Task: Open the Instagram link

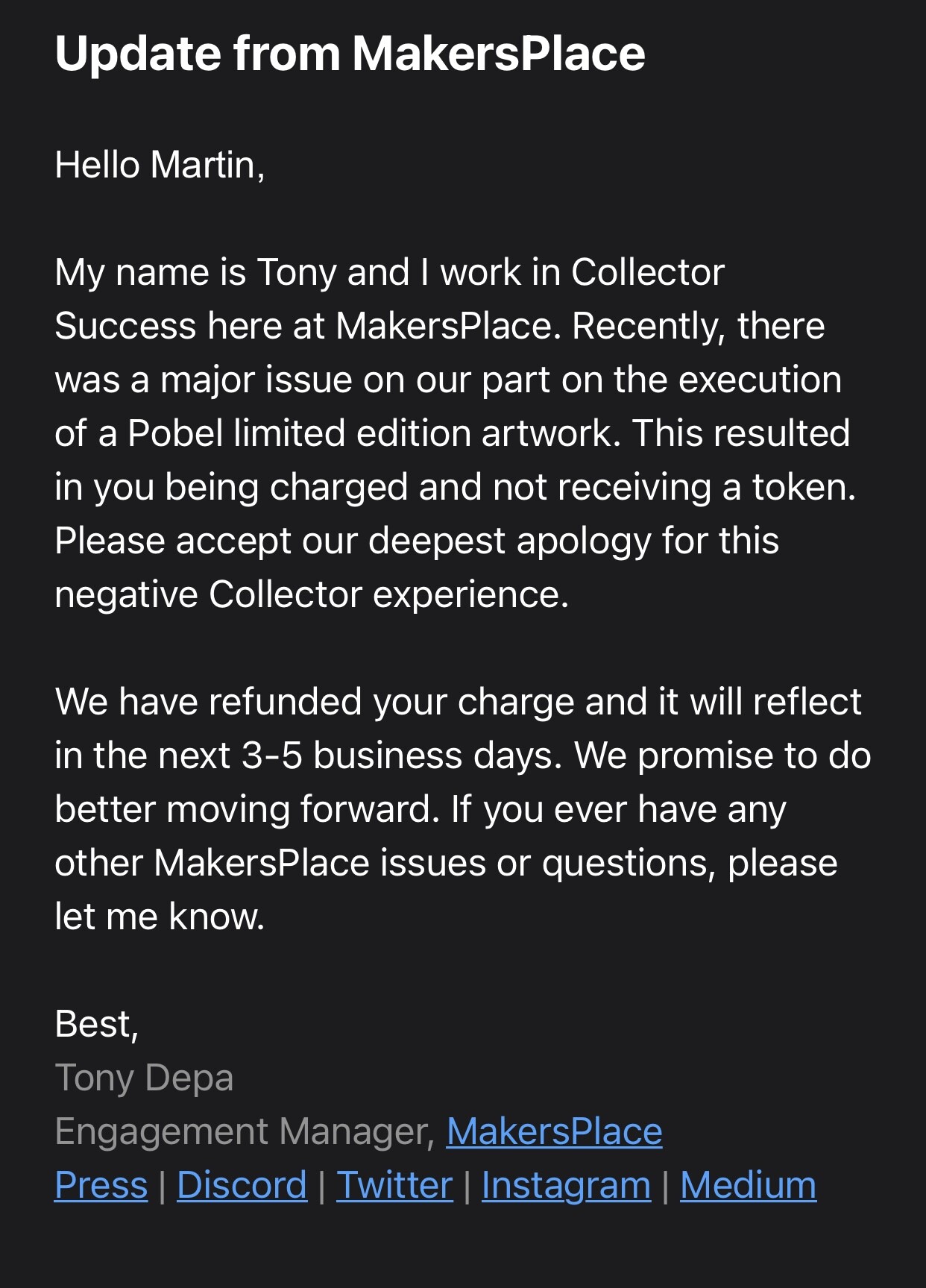Action: pos(566,1185)
